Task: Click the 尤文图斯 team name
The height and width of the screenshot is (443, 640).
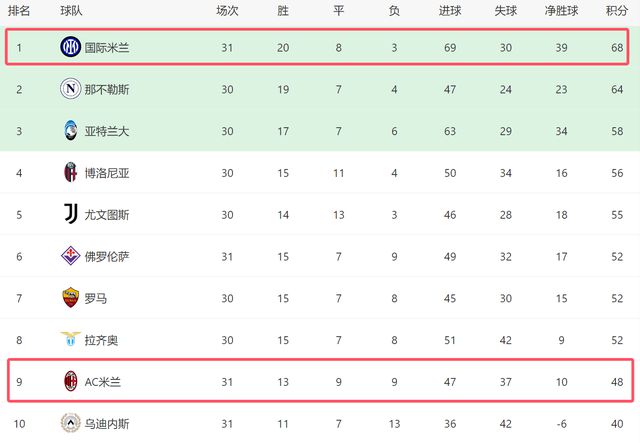Action: (x=107, y=215)
